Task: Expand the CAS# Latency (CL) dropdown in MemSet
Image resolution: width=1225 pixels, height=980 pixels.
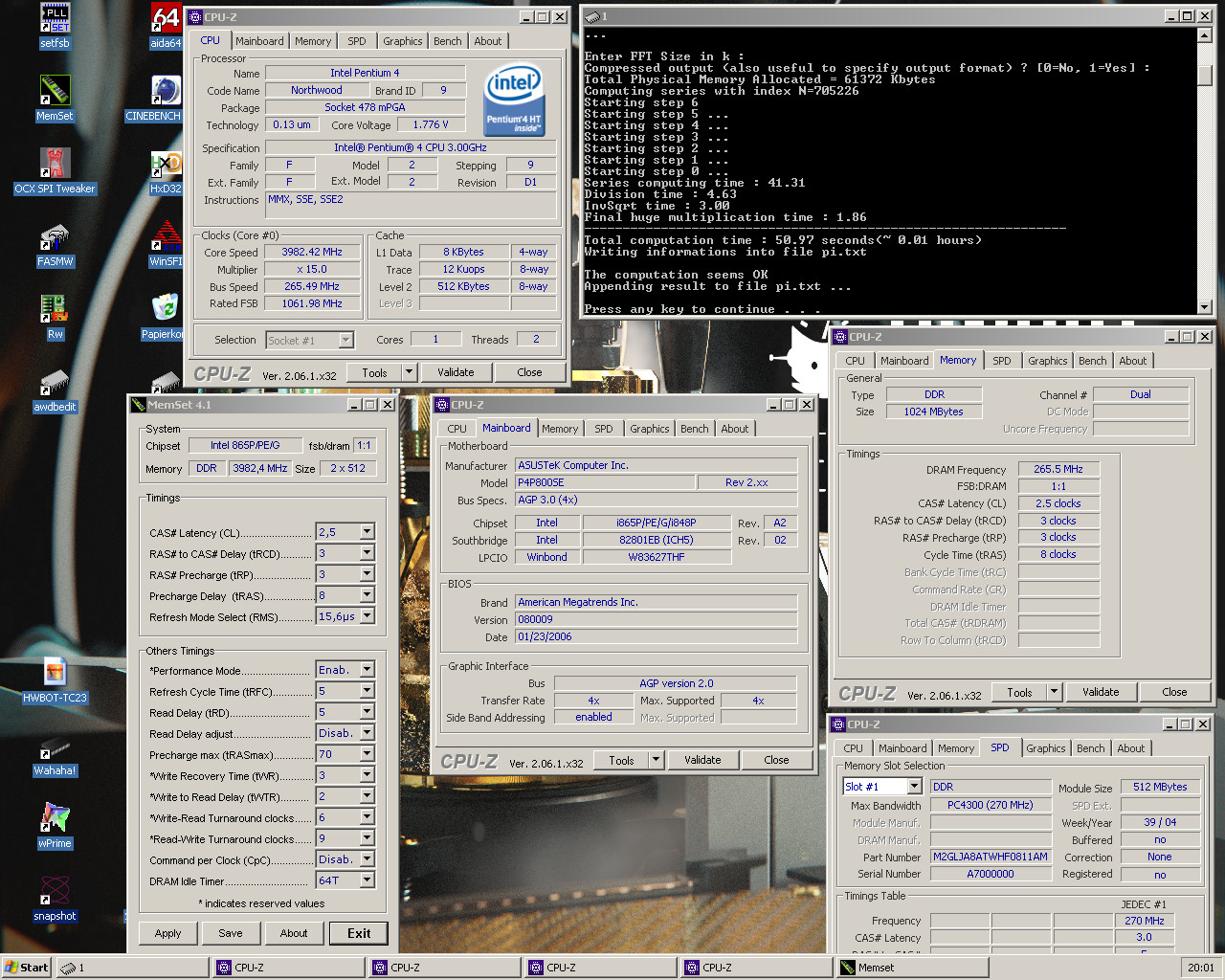Action: [367, 532]
